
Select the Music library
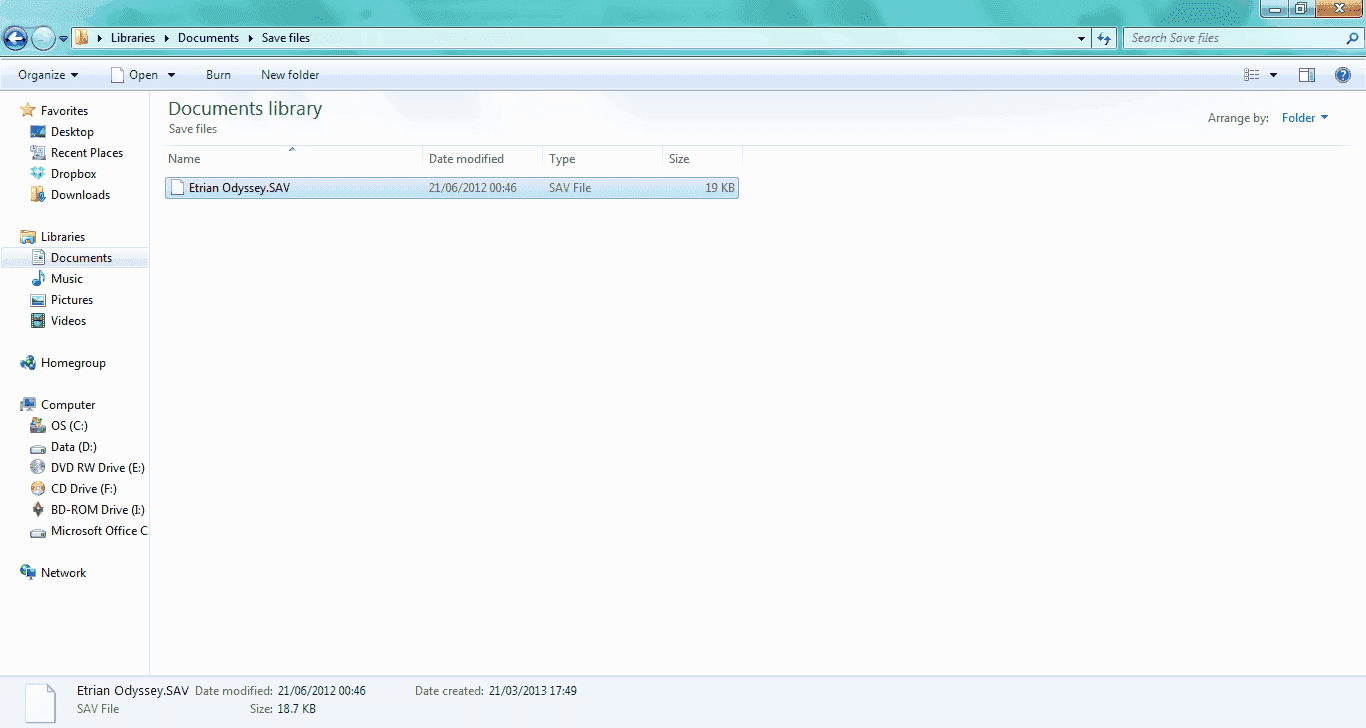coord(67,279)
